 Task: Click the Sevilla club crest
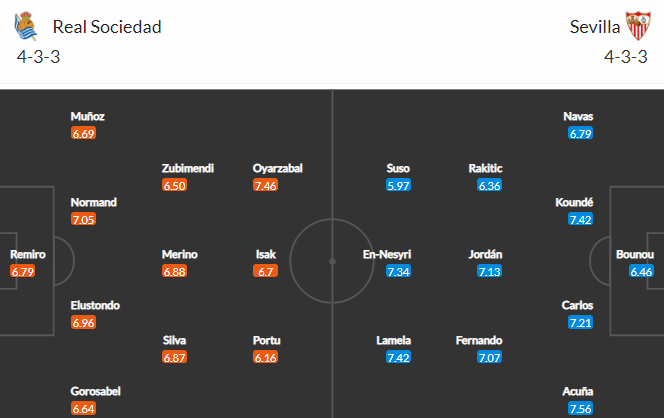(637, 25)
